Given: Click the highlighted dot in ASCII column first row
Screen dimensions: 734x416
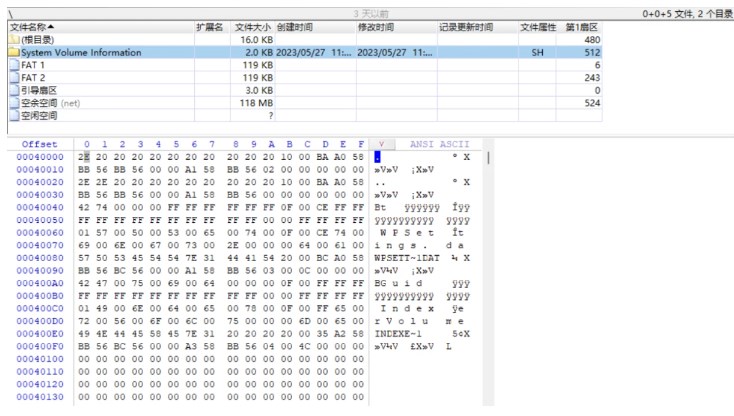Looking at the screenshot, I should tap(377, 157).
